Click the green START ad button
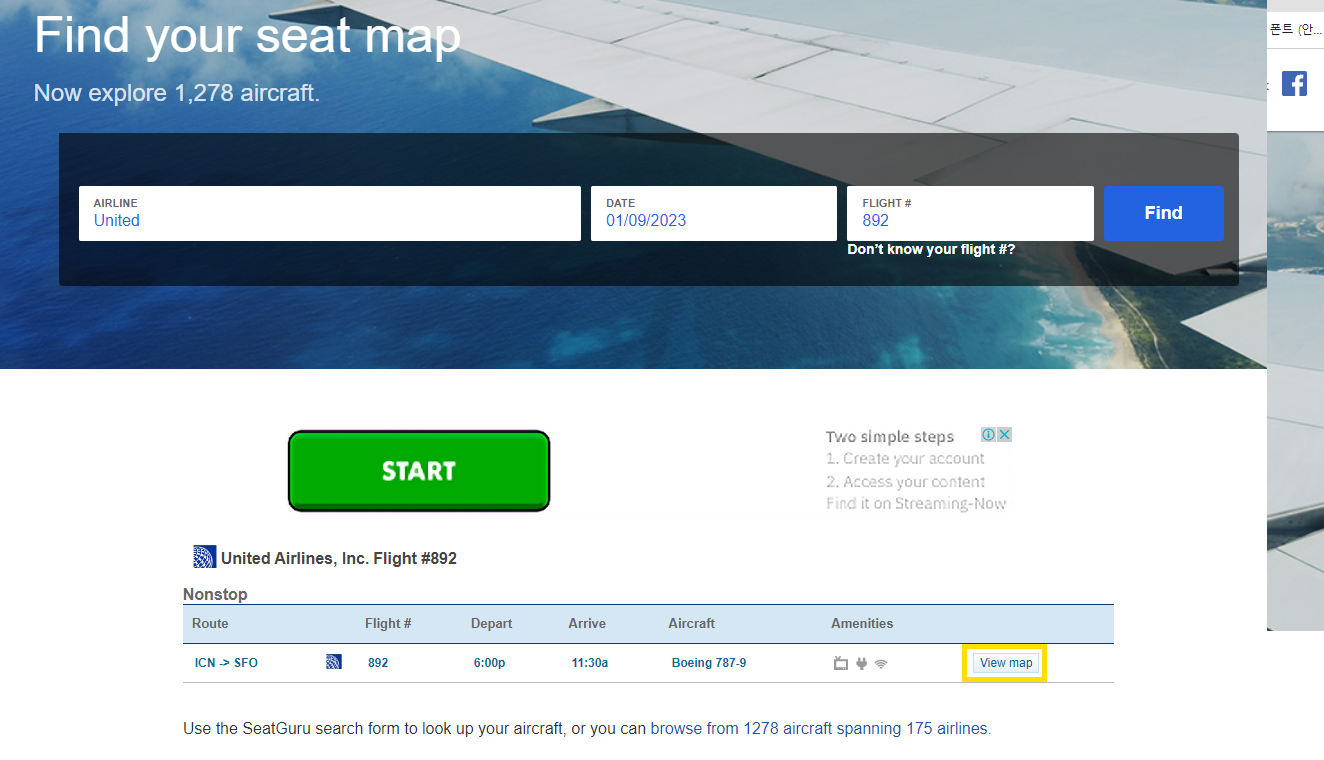The width and height of the screenshot is (1324, 760). (x=419, y=471)
